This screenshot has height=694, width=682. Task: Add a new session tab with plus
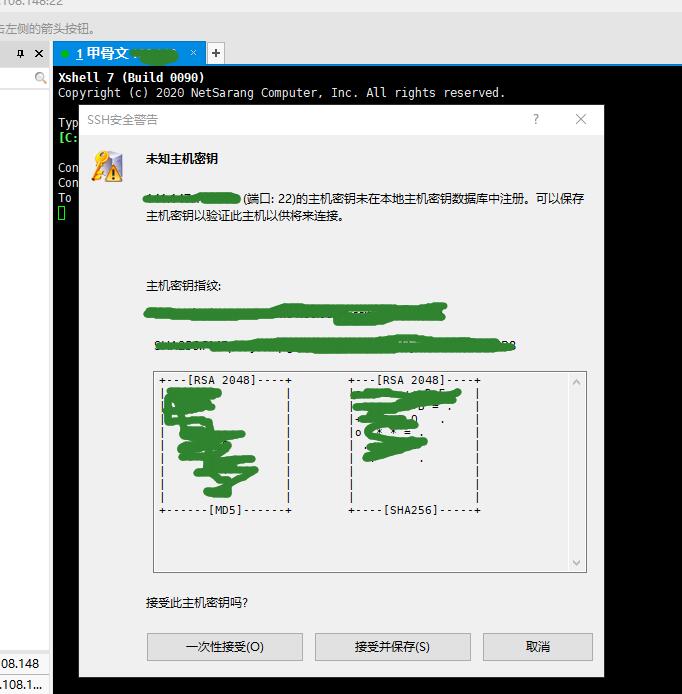216,54
